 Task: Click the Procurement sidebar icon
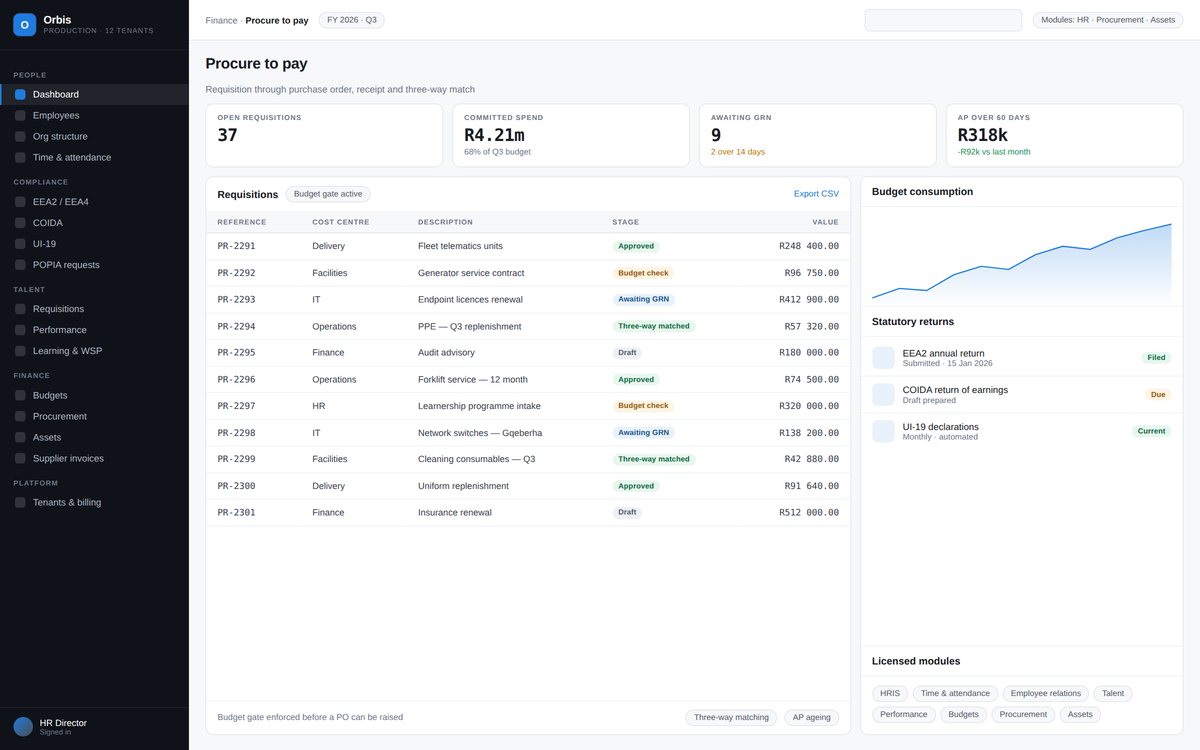[20, 415]
